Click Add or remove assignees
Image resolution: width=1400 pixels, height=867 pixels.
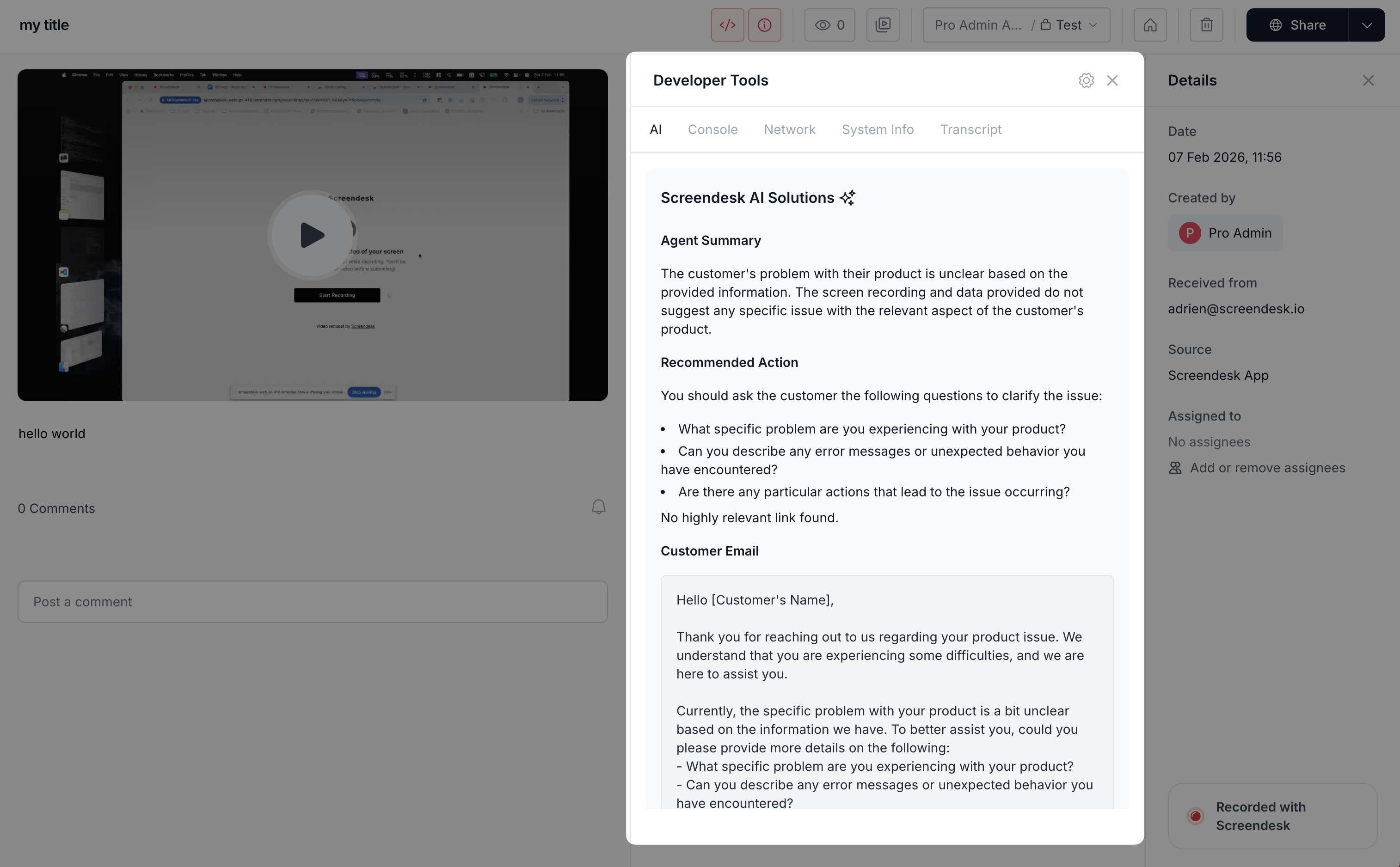tap(1267, 468)
